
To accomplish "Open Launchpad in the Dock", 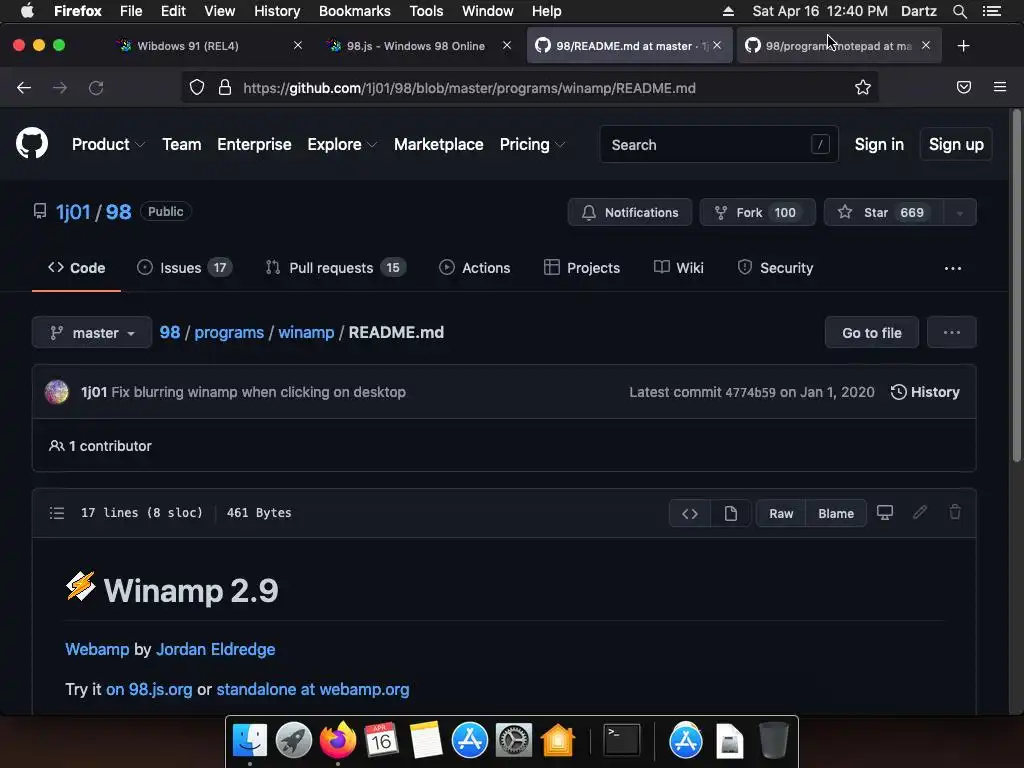I will point(294,741).
